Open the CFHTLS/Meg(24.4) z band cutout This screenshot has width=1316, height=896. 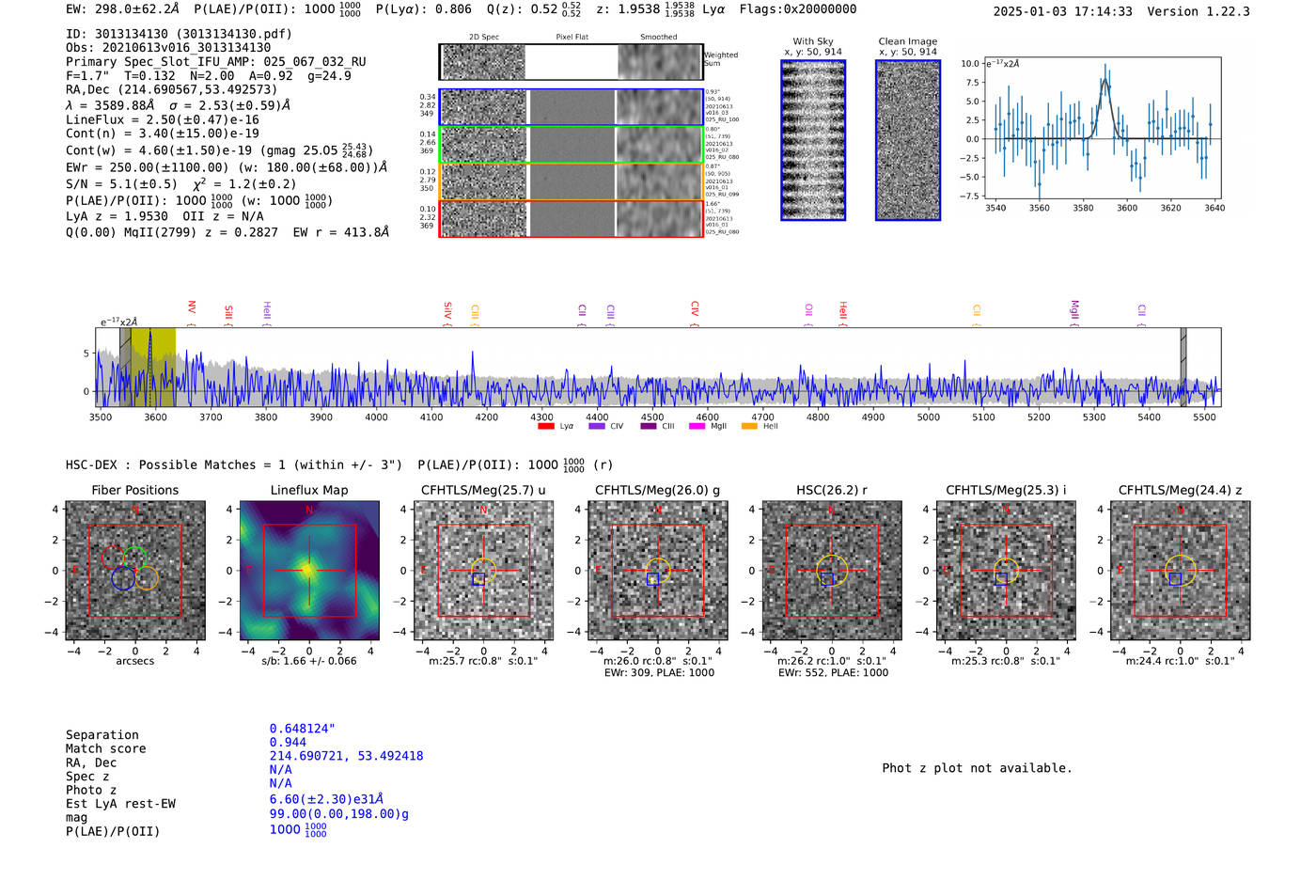[1181, 571]
